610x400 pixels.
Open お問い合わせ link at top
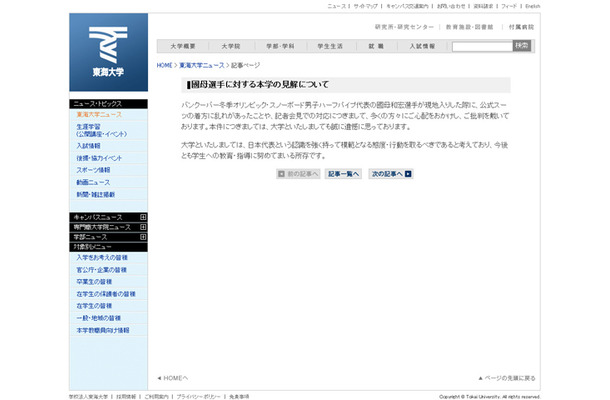click(x=451, y=6)
